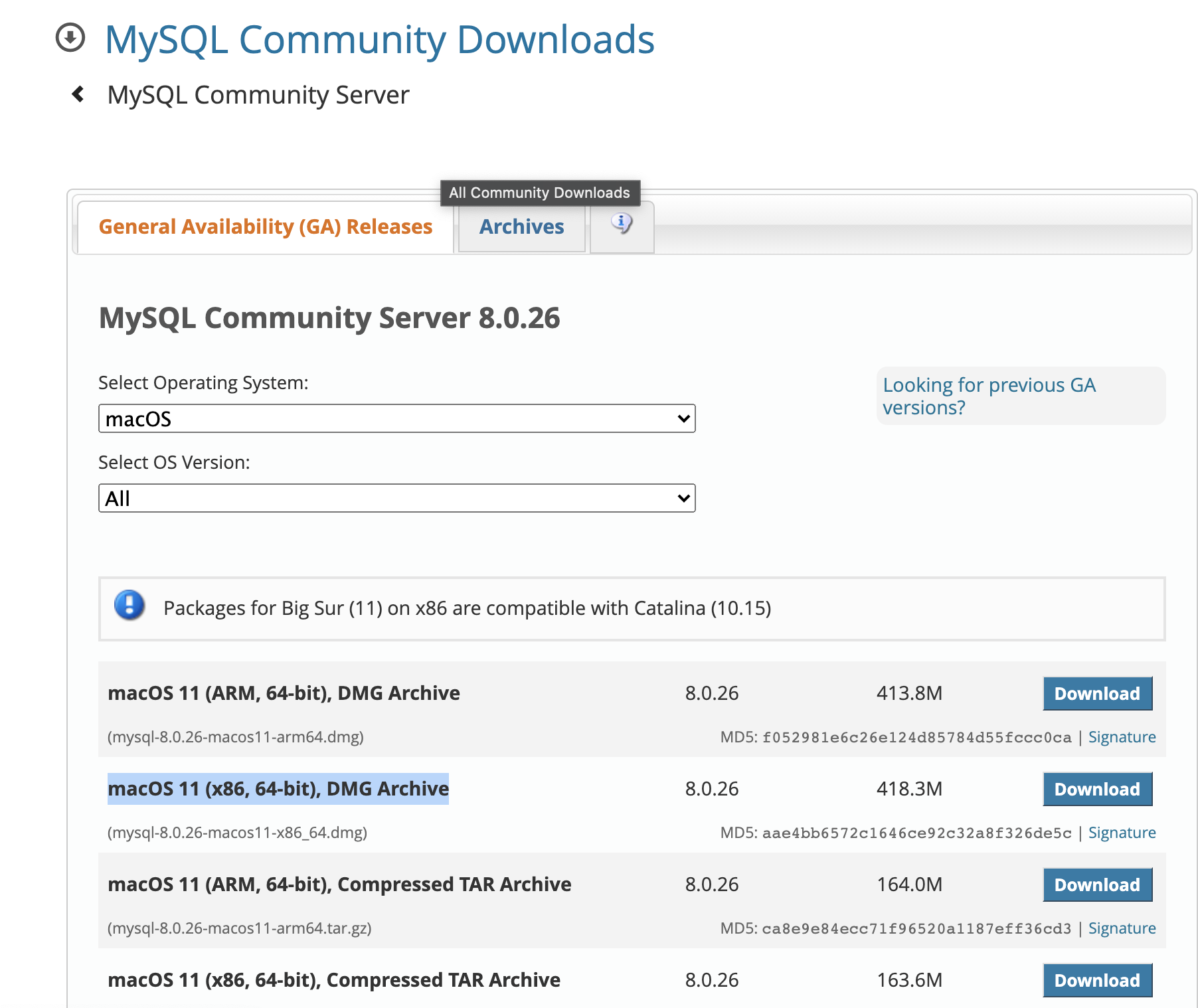Click MySQL Community Server 8.0.26 heading
Image resolution: width=1198 pixels, height=1008 pixels.
(x=329, y=318)
